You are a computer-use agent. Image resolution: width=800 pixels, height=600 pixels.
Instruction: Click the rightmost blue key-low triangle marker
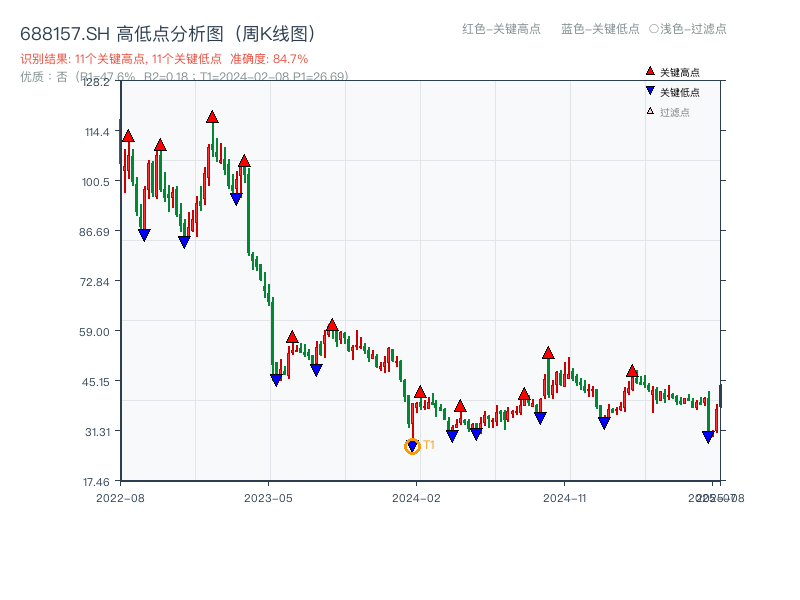[709, 435]
